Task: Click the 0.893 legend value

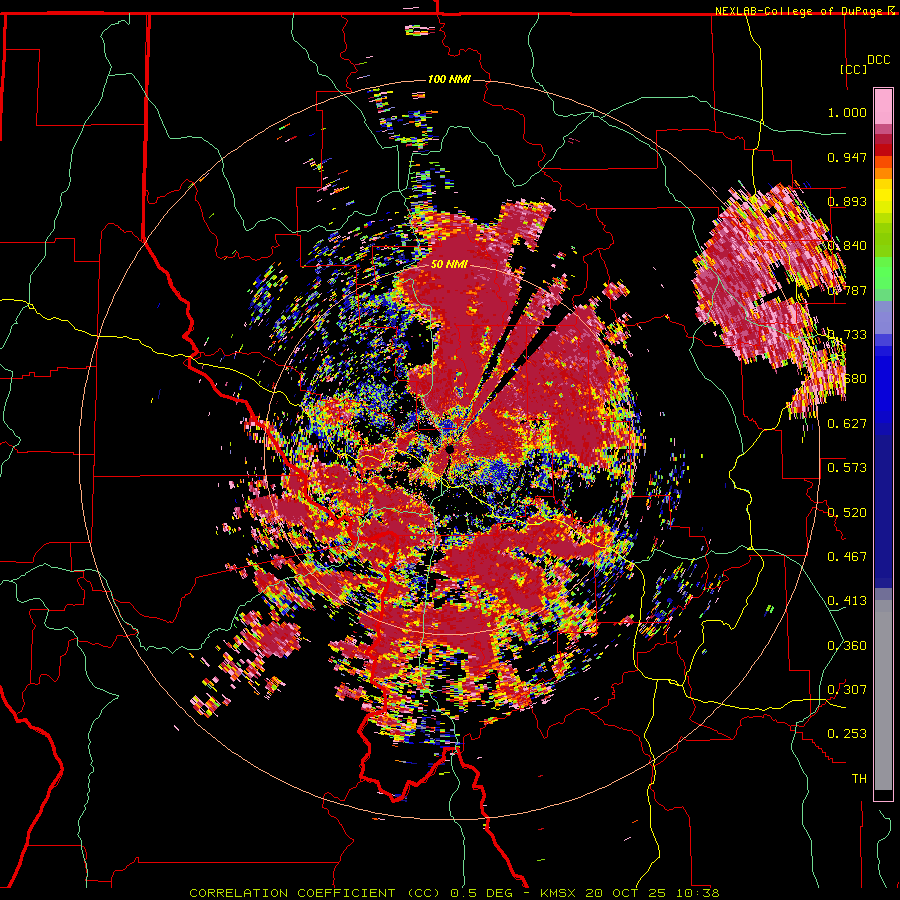Action: pos(847,201)
